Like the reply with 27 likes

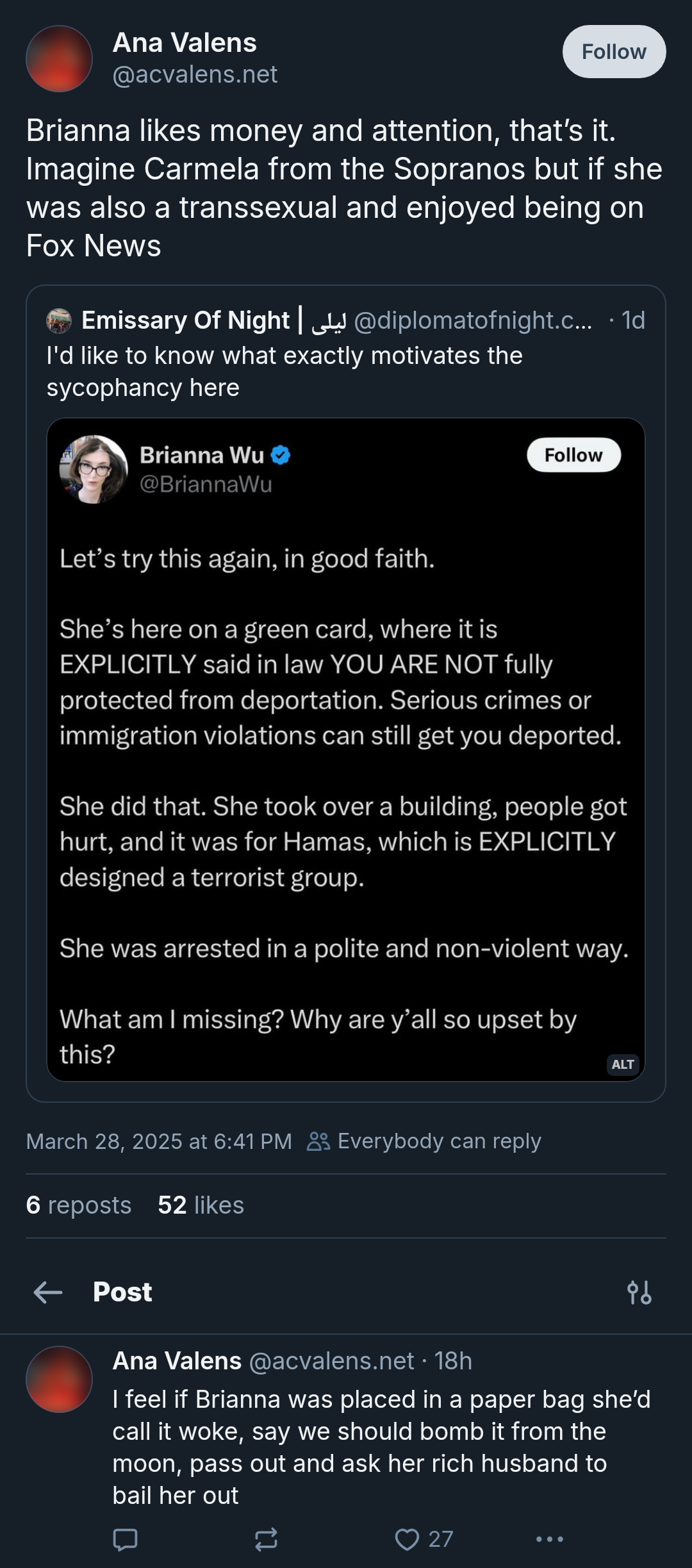408,1539
